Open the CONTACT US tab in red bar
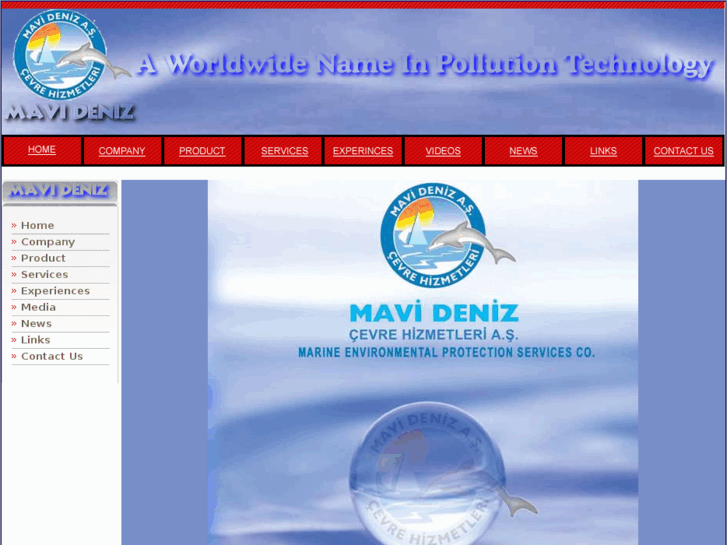The height and width of the screenshot is (545, 727). tap(683, 151)
